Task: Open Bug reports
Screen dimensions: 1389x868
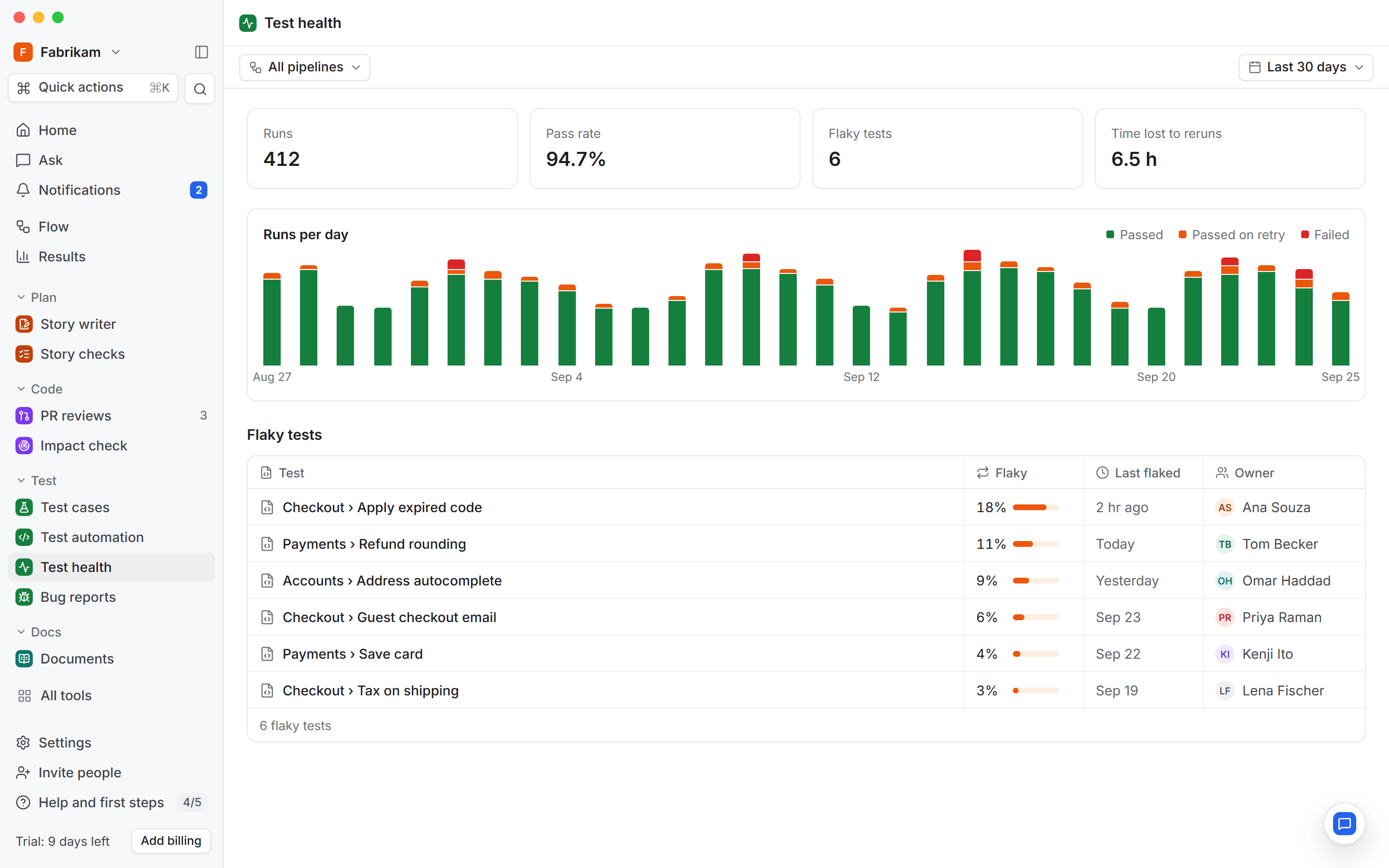Action: (111, 597)
